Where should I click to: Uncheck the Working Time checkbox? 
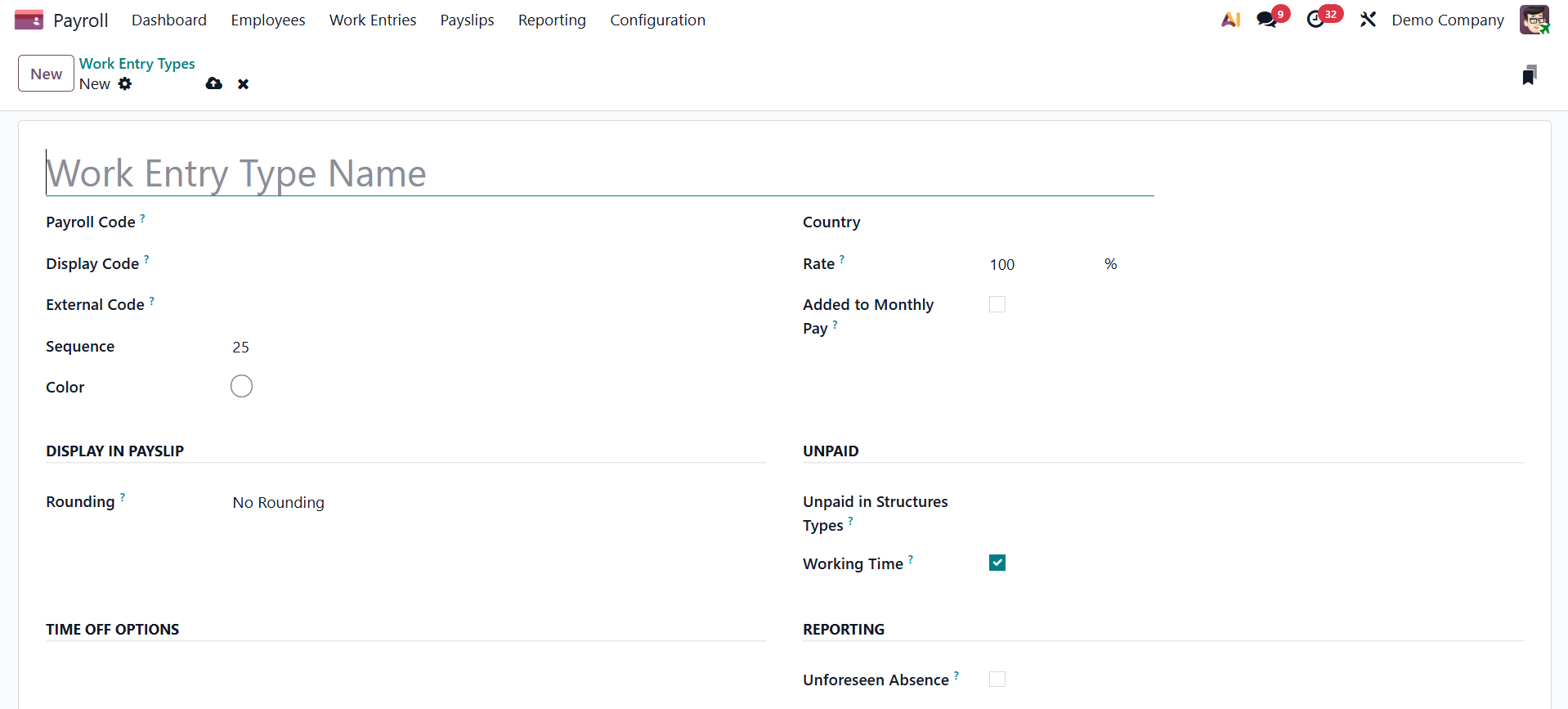997,563
